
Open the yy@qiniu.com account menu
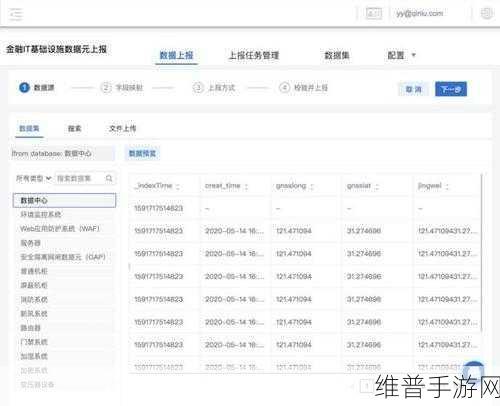pyautogui.click(x=419, y=13)
